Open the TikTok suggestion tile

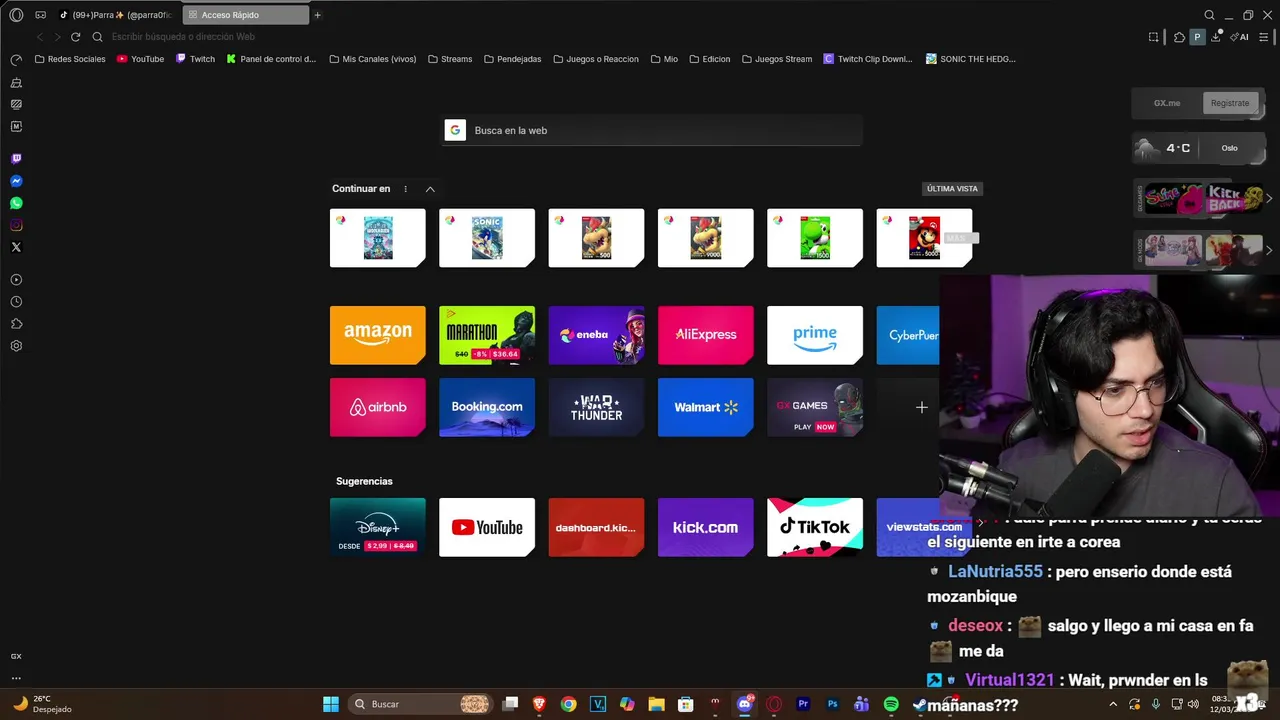click(x=815, y=527)
